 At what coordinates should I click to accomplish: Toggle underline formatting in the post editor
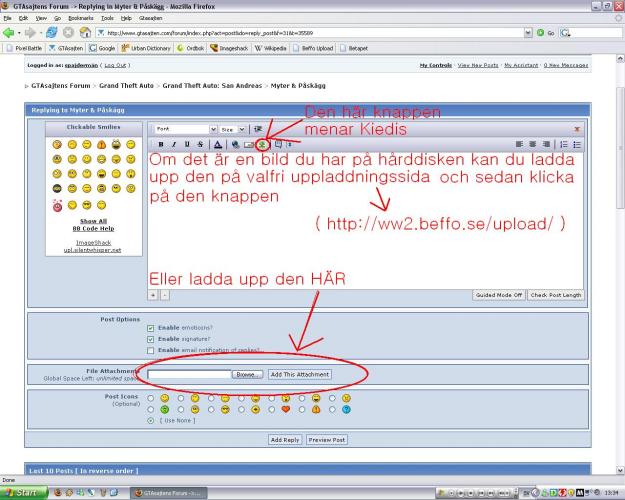(x=187, y=145)
